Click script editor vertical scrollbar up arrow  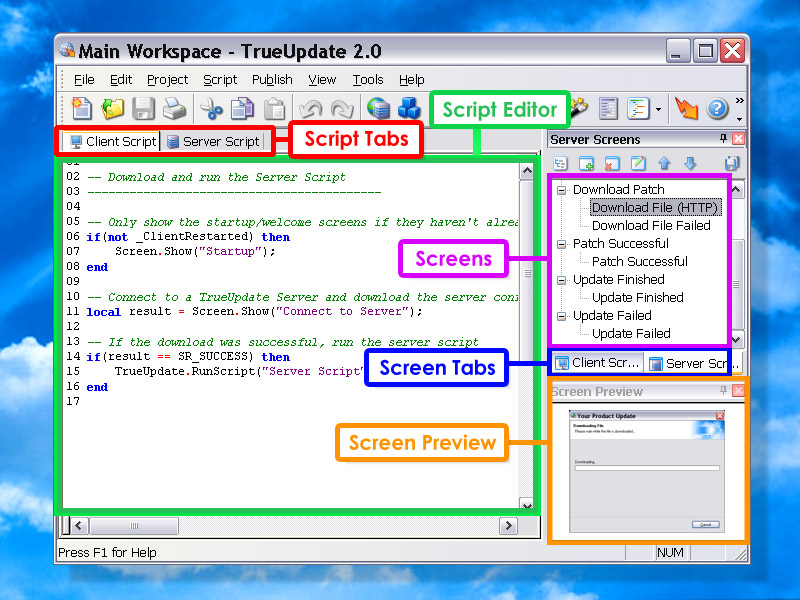pos(527,171)
